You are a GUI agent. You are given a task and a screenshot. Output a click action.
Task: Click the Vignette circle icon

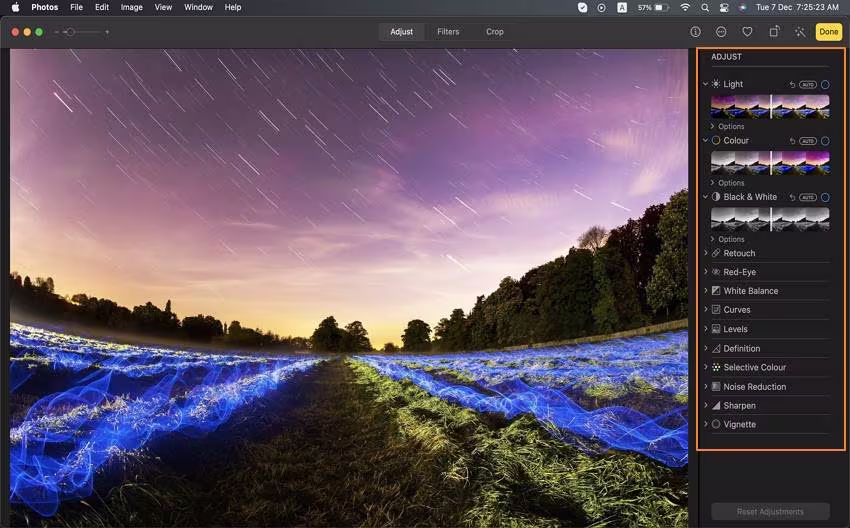point(716,424)
